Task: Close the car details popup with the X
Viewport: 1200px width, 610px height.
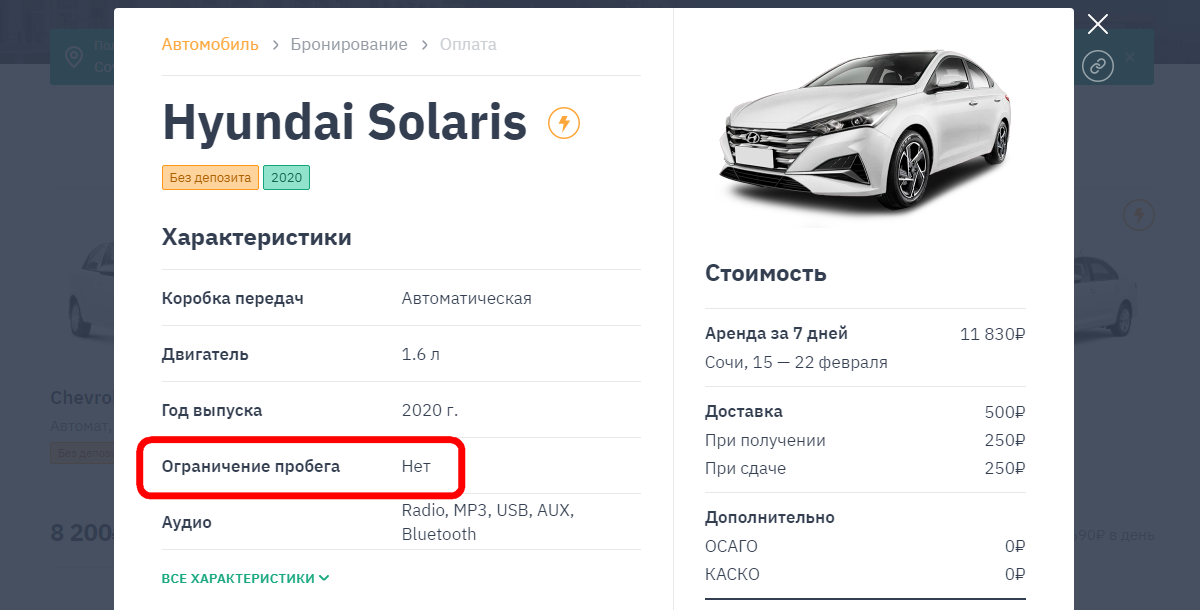Action: [x=1098, y=24]
